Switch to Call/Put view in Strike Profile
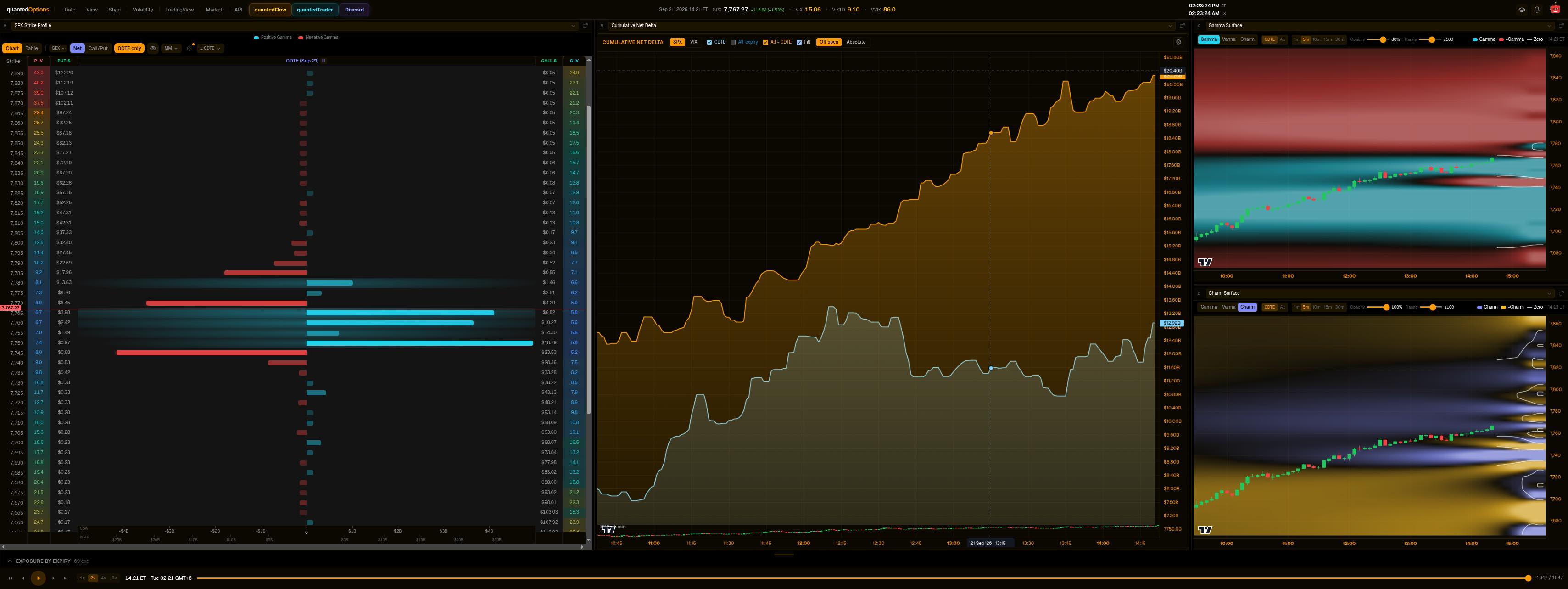 point(98,48)
